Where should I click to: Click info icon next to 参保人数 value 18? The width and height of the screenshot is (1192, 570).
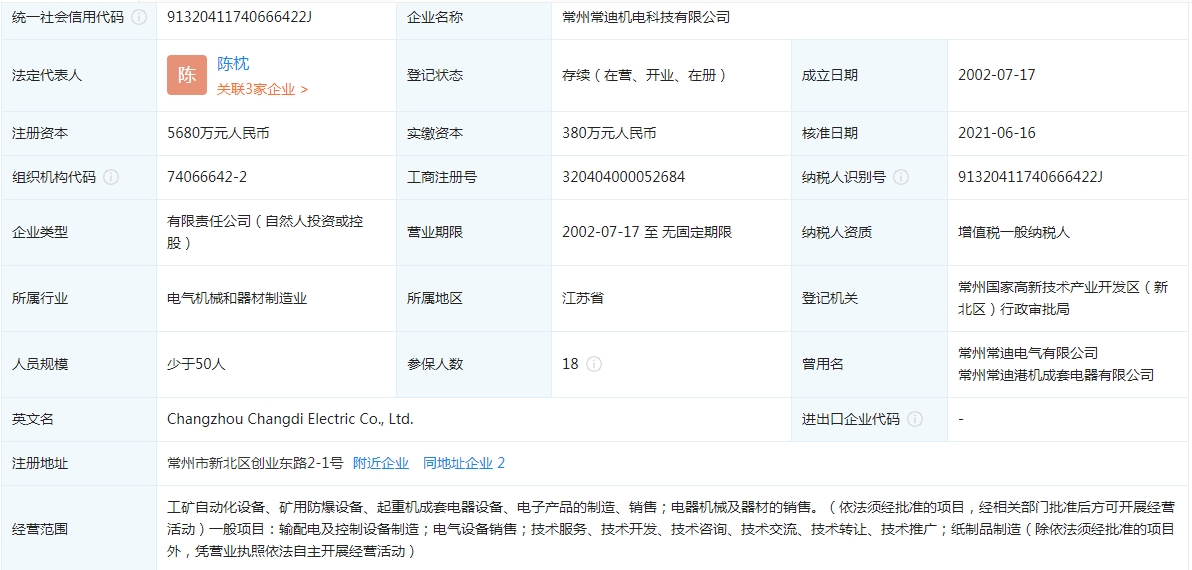click(594, 364)
